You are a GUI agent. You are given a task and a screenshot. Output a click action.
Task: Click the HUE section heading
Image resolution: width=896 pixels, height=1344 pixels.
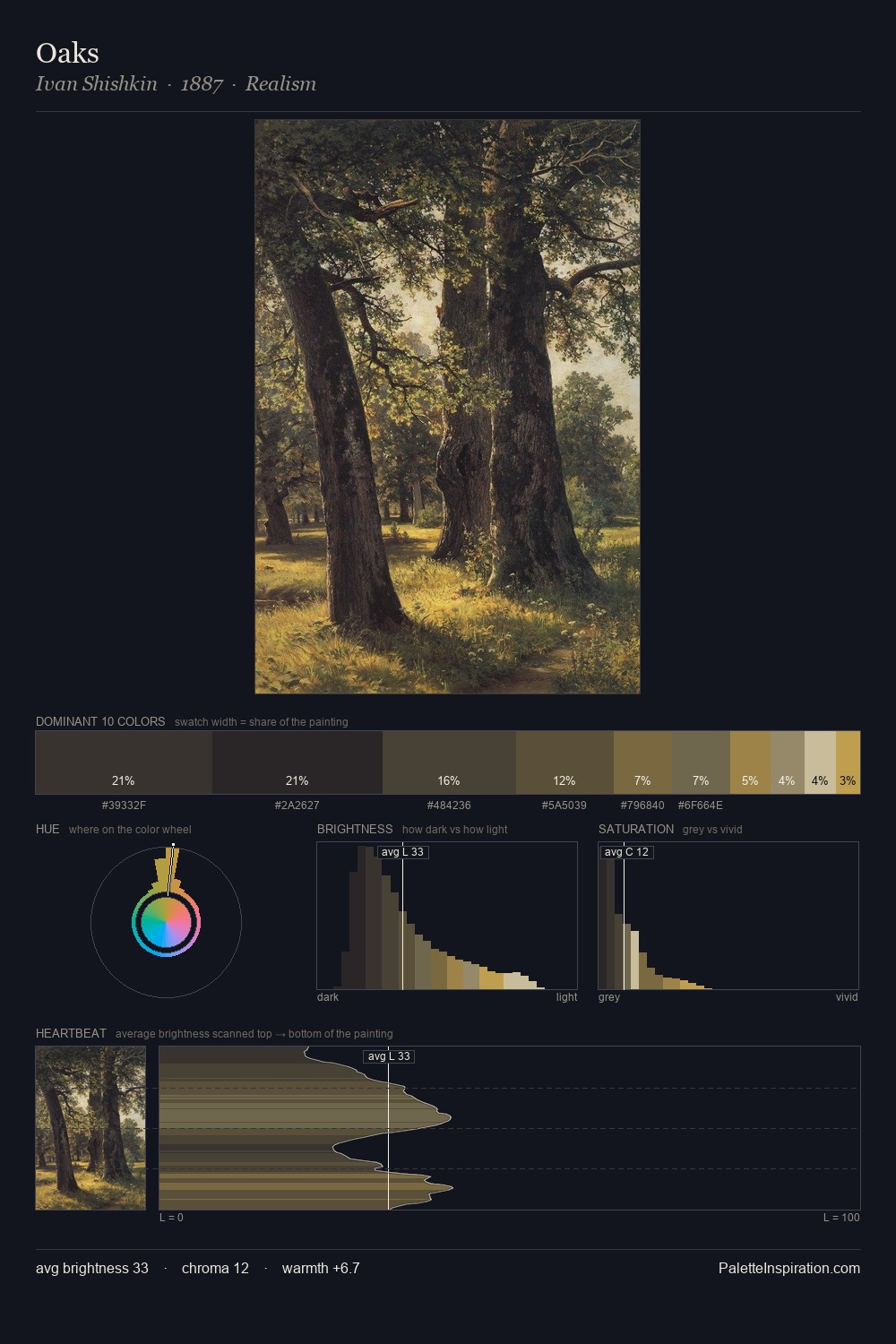47,829
